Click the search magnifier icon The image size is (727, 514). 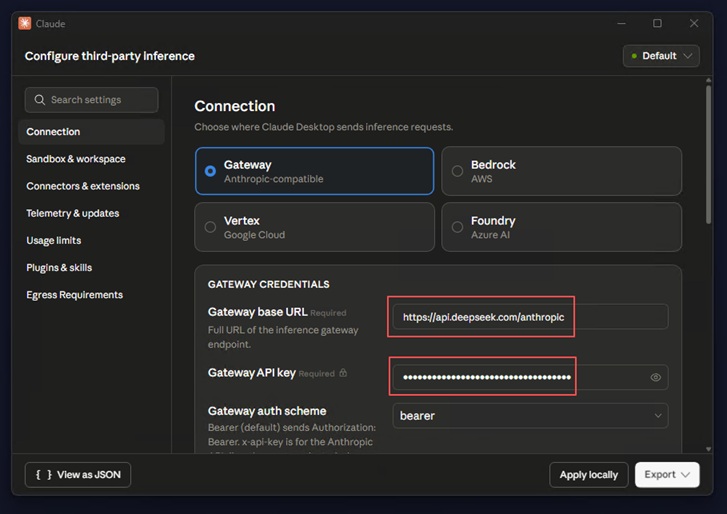[x=40, y=100]
